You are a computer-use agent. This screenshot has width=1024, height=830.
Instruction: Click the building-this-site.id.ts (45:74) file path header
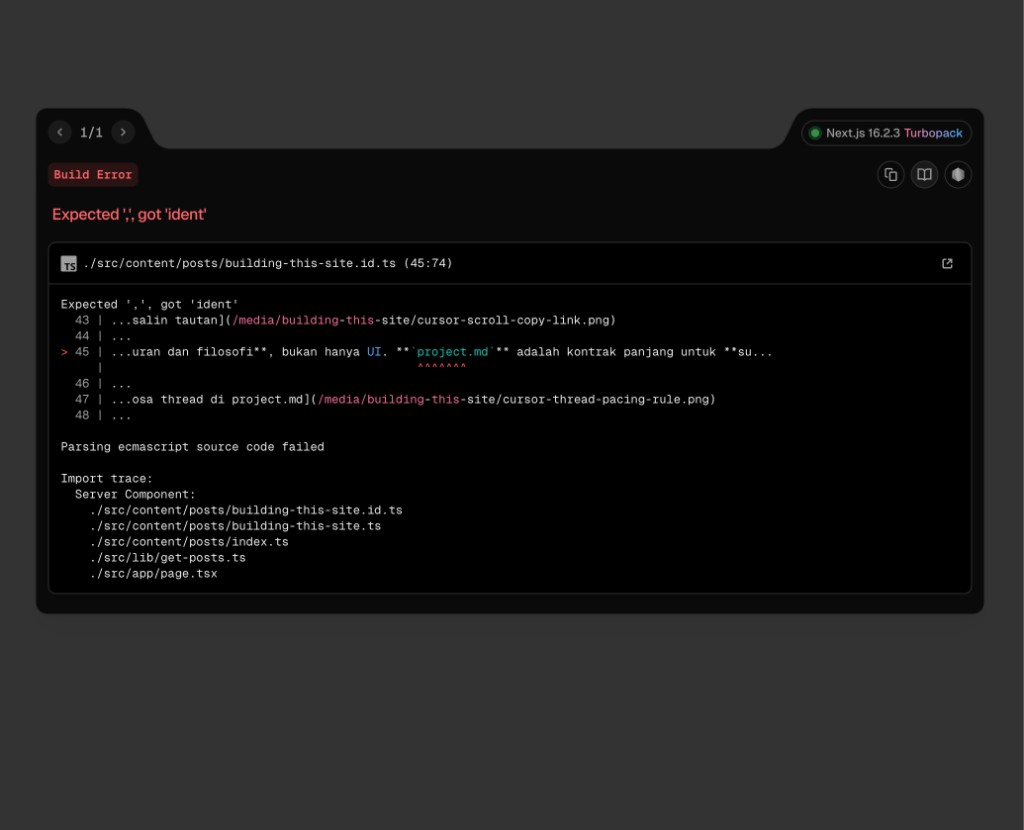[x=268, y=264]
